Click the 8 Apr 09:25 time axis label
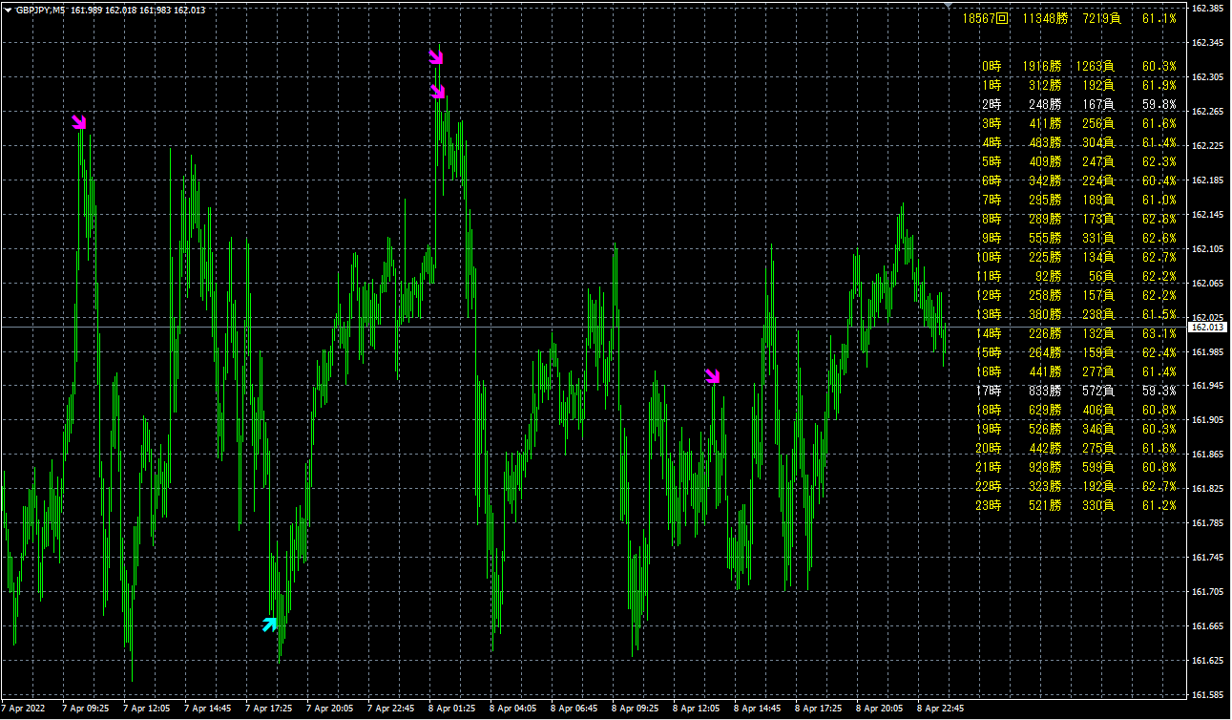Image resolution: width=1232 pixels, height=720 pixels. pyautogui.click(x=637, y=708)
